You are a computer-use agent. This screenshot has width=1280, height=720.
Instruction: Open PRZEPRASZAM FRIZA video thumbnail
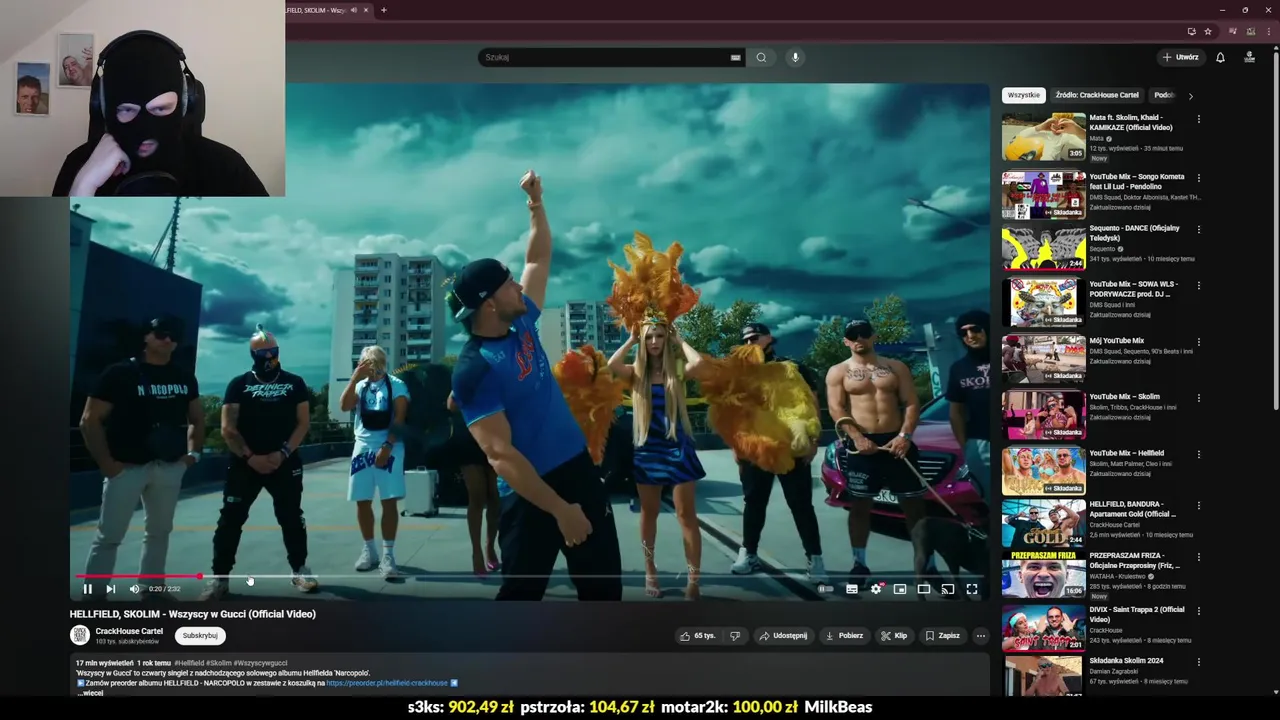[1044, 574]
